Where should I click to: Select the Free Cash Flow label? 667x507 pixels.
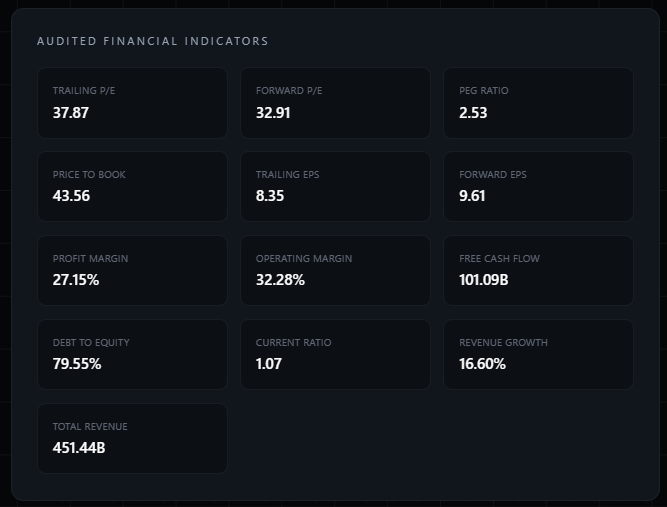pos(499,259)
